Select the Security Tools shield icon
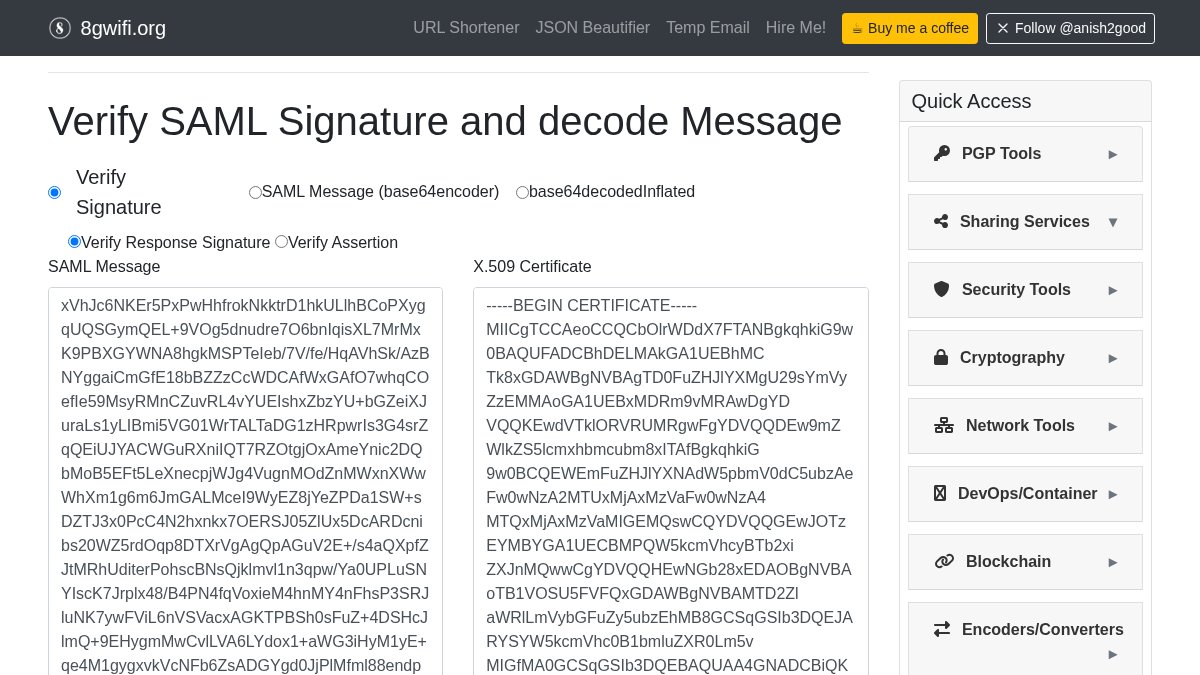Image resolution: width=1200 pixels, height=675 pixels. tap(941, 289)
